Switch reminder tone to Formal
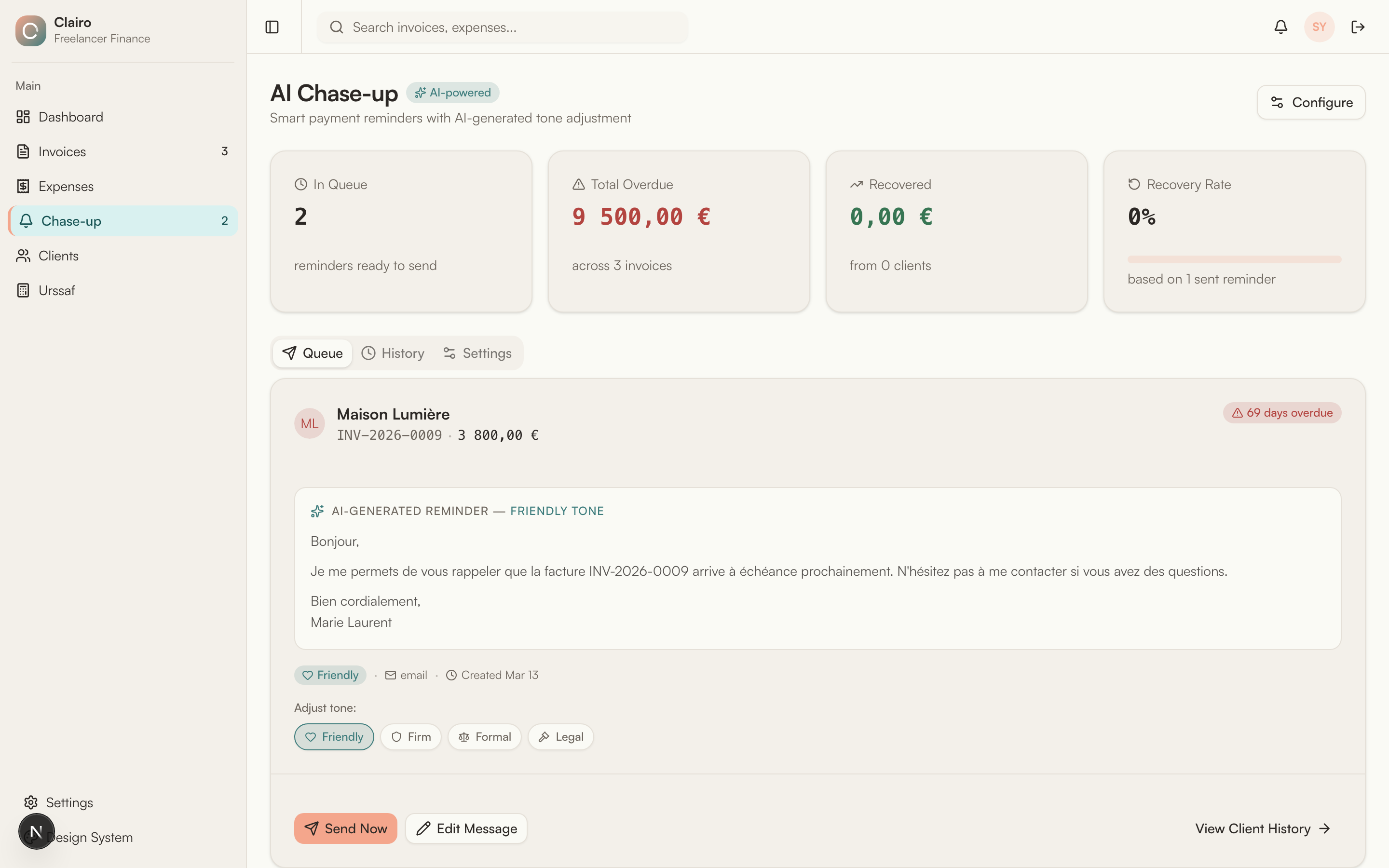1389x868 pixels. (484, 736)
